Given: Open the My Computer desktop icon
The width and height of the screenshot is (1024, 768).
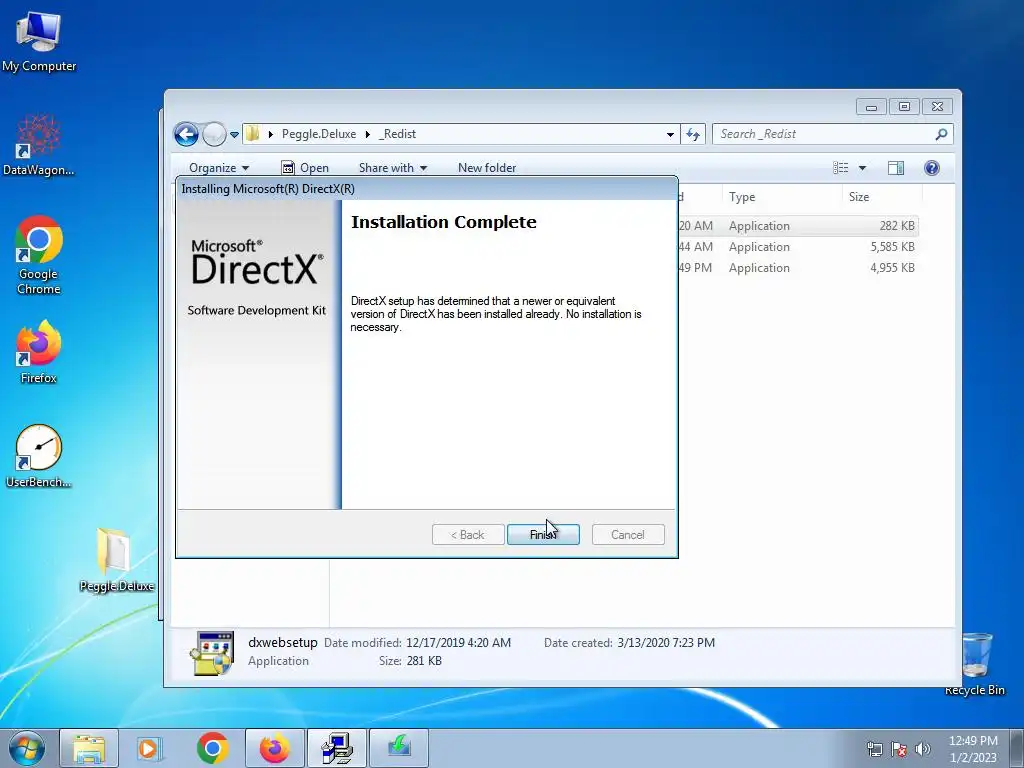Looking at the screenshot, I should (x=39, y=41).
